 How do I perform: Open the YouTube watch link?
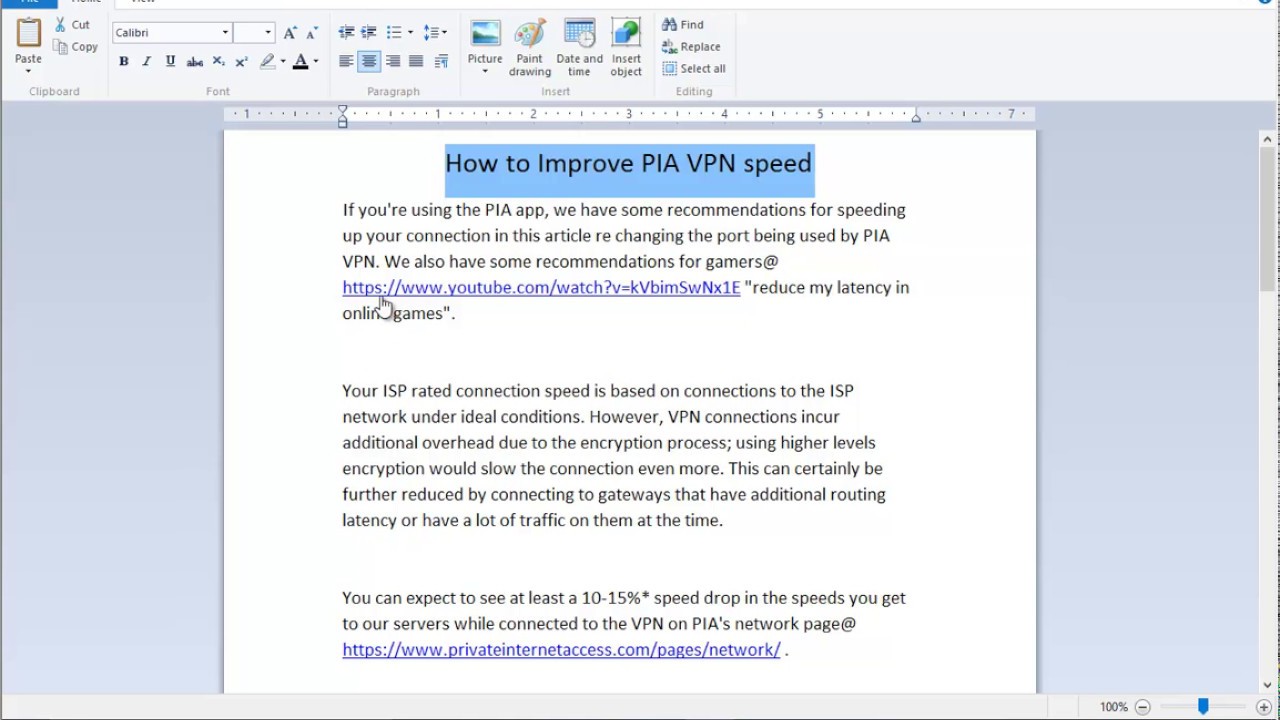tap(541, 288)
